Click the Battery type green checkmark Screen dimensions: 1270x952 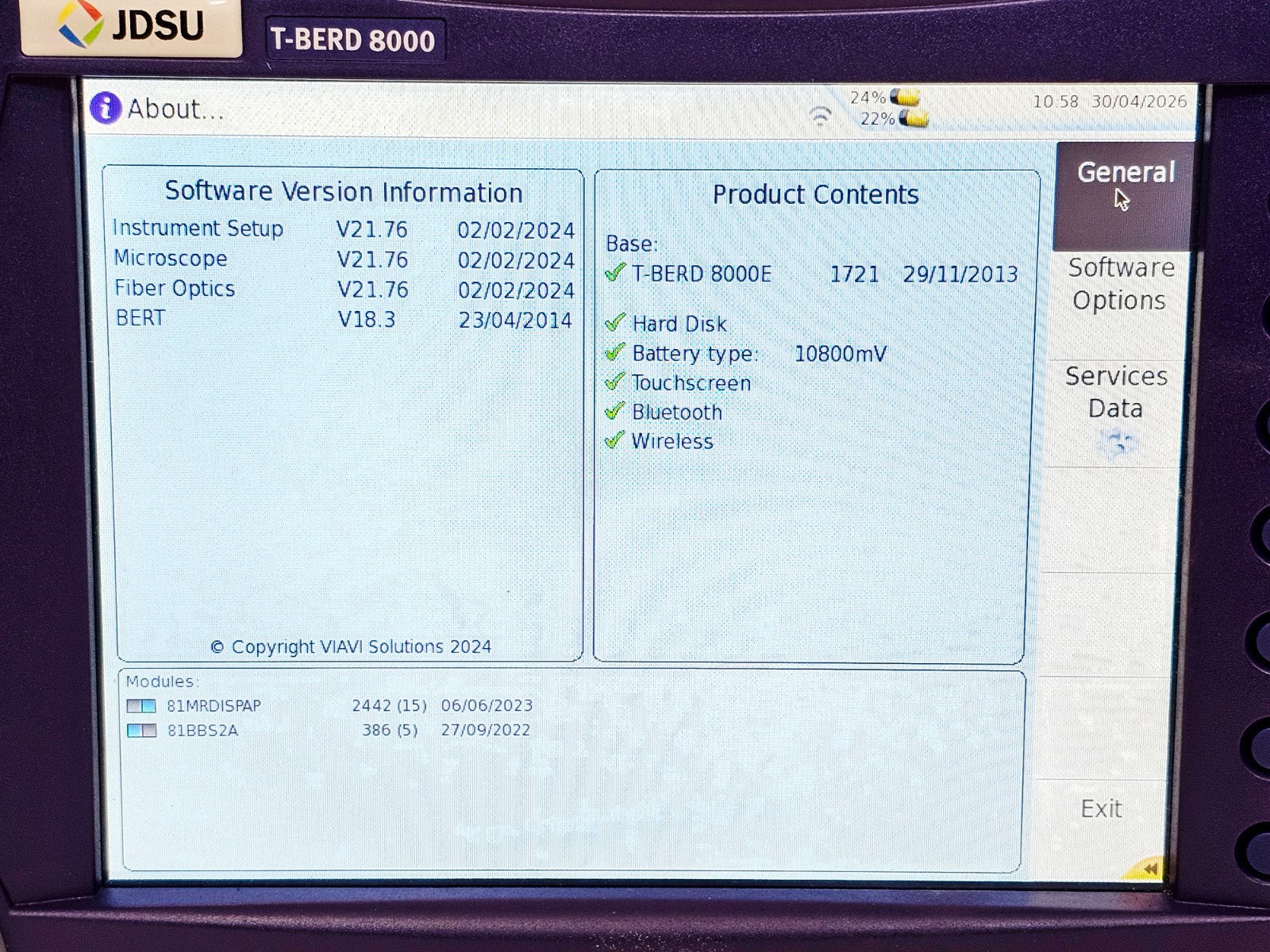click(615, 352)
